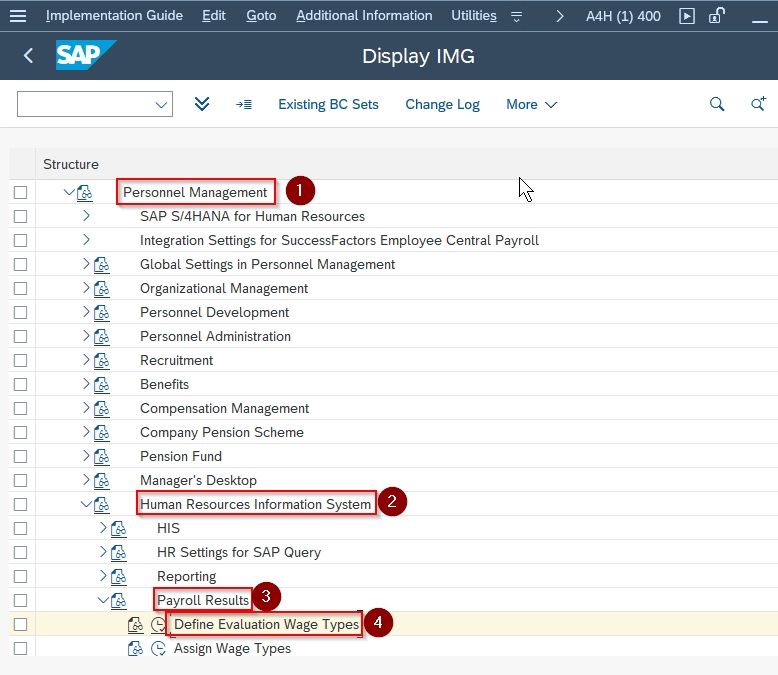Open documentation icon for Manager's Desktop
This screenshot has width=778, height=675.
click(102, 480)
